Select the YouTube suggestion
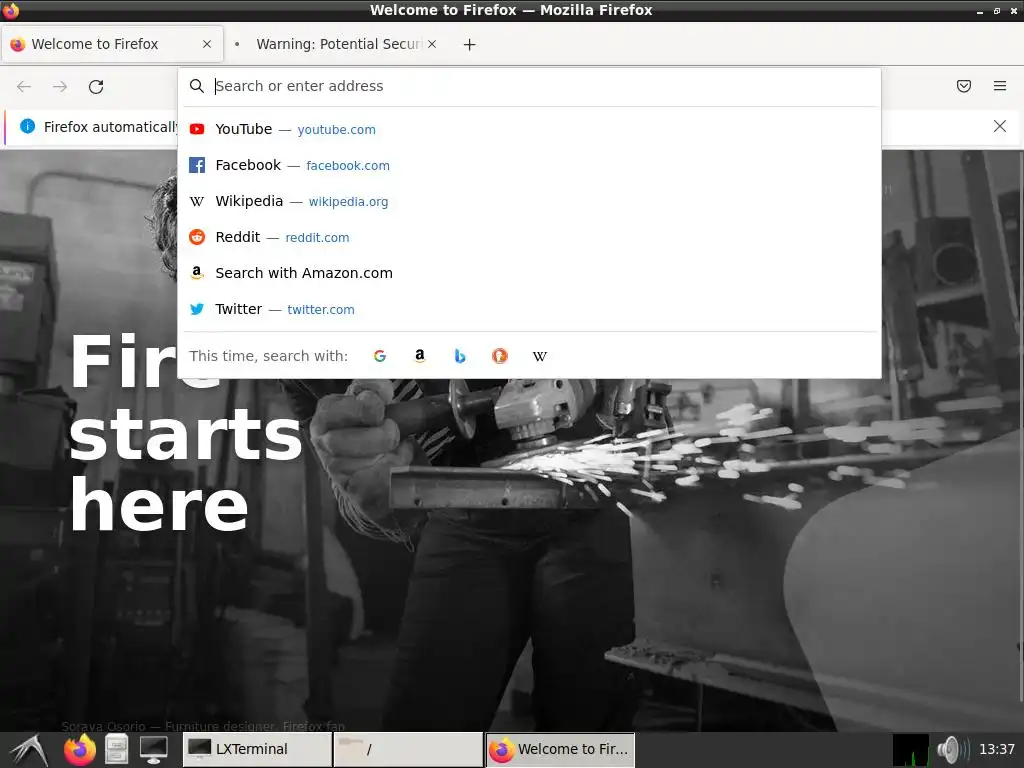This screenshot has width=1024, height=768. point(530,129)
